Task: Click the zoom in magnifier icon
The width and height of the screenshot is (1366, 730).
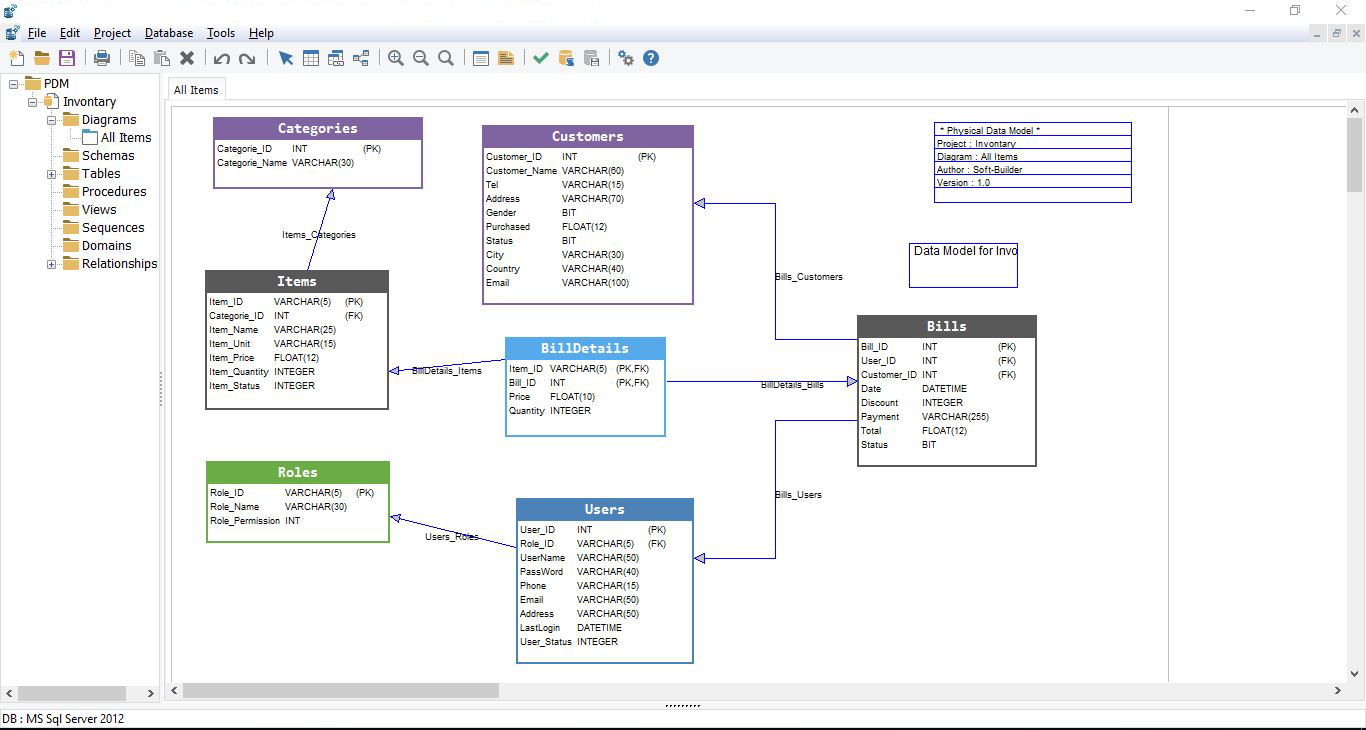Action: 396,58
